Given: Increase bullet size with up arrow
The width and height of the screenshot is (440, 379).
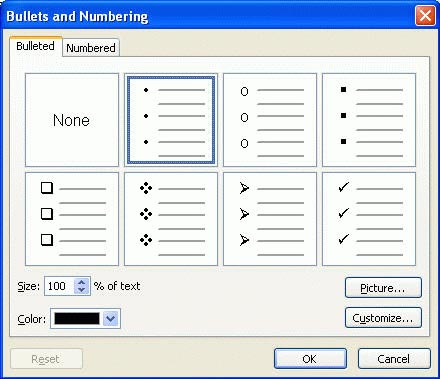Looking at the screenshot, I should pos(82,282).
